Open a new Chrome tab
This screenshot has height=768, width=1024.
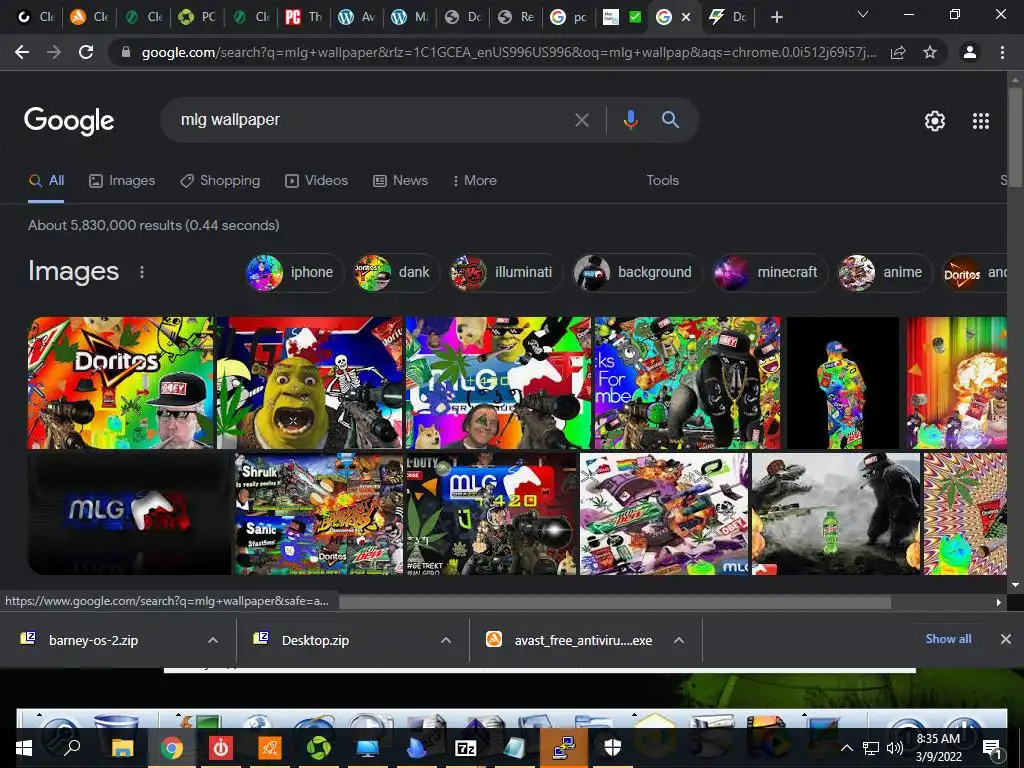click(776, 18)
